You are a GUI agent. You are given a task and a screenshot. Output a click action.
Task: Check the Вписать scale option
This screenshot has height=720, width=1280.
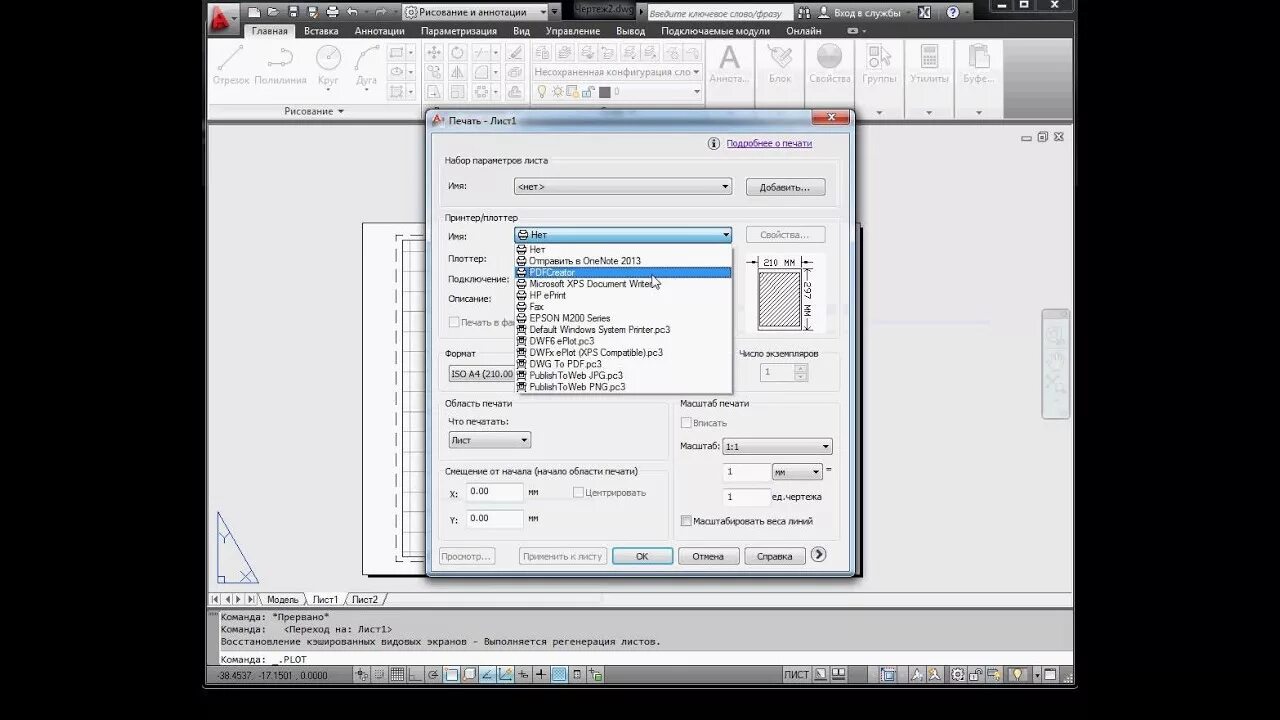686,423
